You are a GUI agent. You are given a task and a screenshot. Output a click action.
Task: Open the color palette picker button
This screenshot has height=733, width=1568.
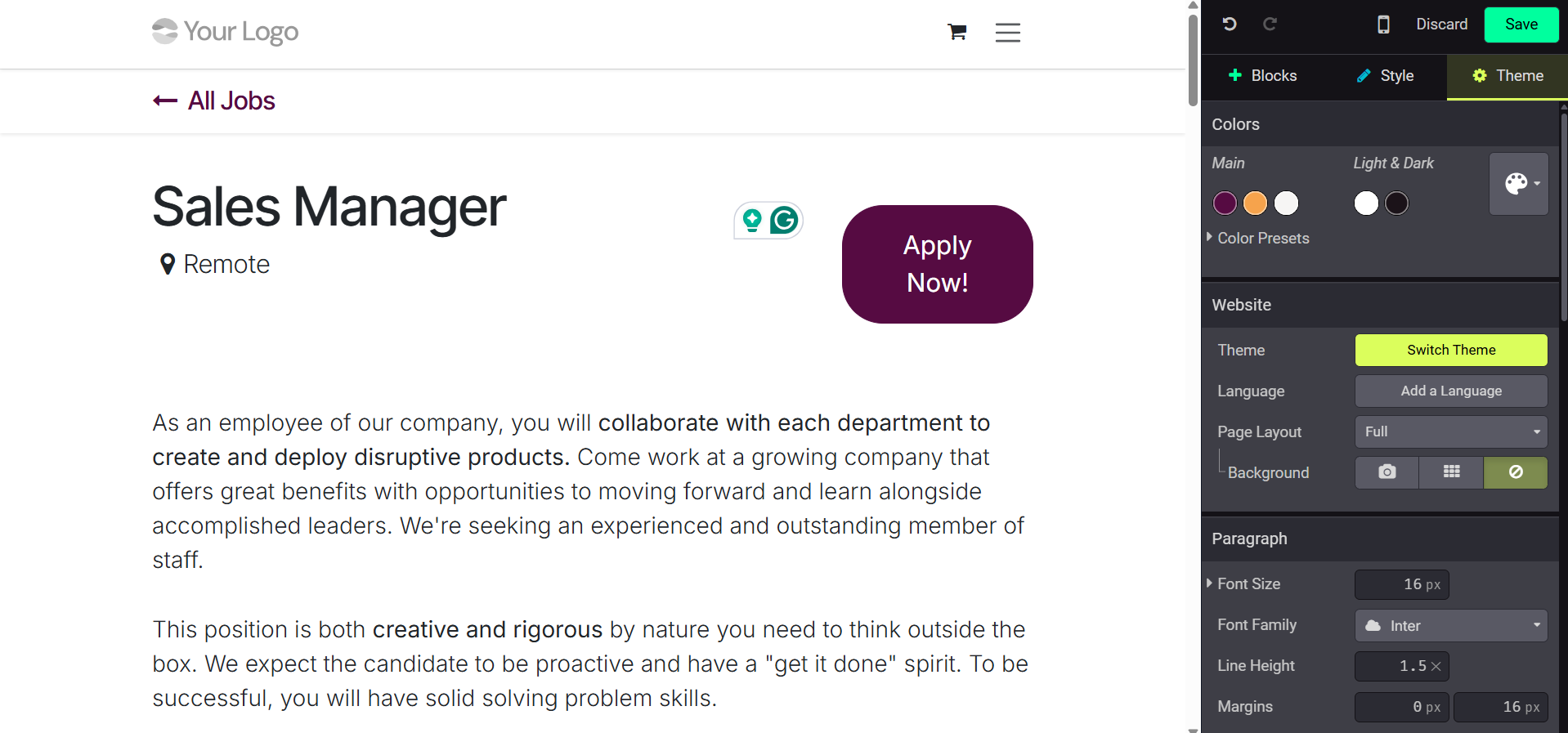click(x=1518, y=184)
